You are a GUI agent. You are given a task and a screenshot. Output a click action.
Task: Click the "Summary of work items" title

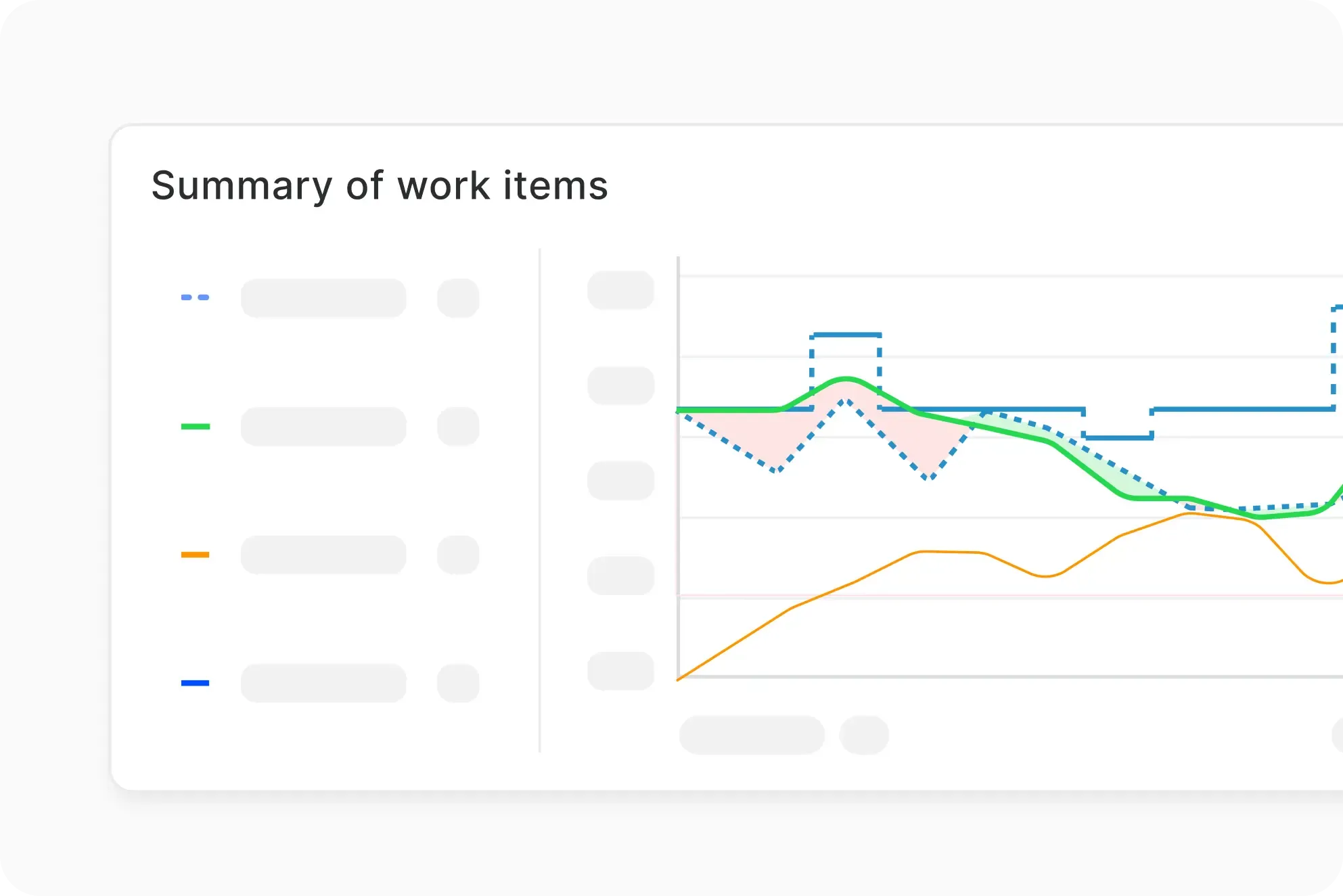click(380, 186)
